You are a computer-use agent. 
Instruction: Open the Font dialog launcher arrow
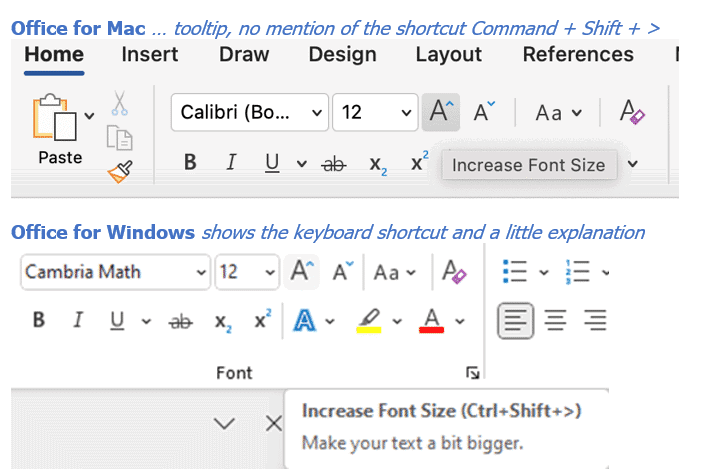[473, 373]
